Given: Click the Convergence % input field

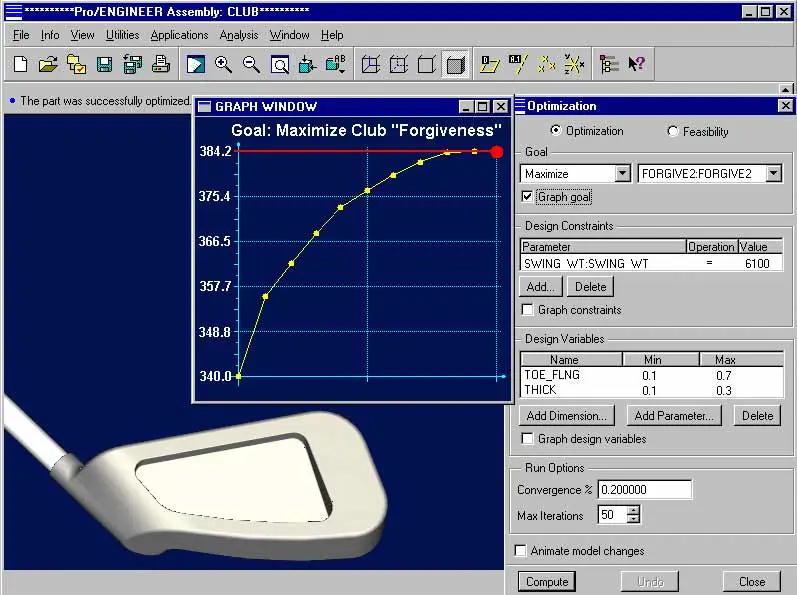Looking at the screenshot, I should [x=645, y=489].
